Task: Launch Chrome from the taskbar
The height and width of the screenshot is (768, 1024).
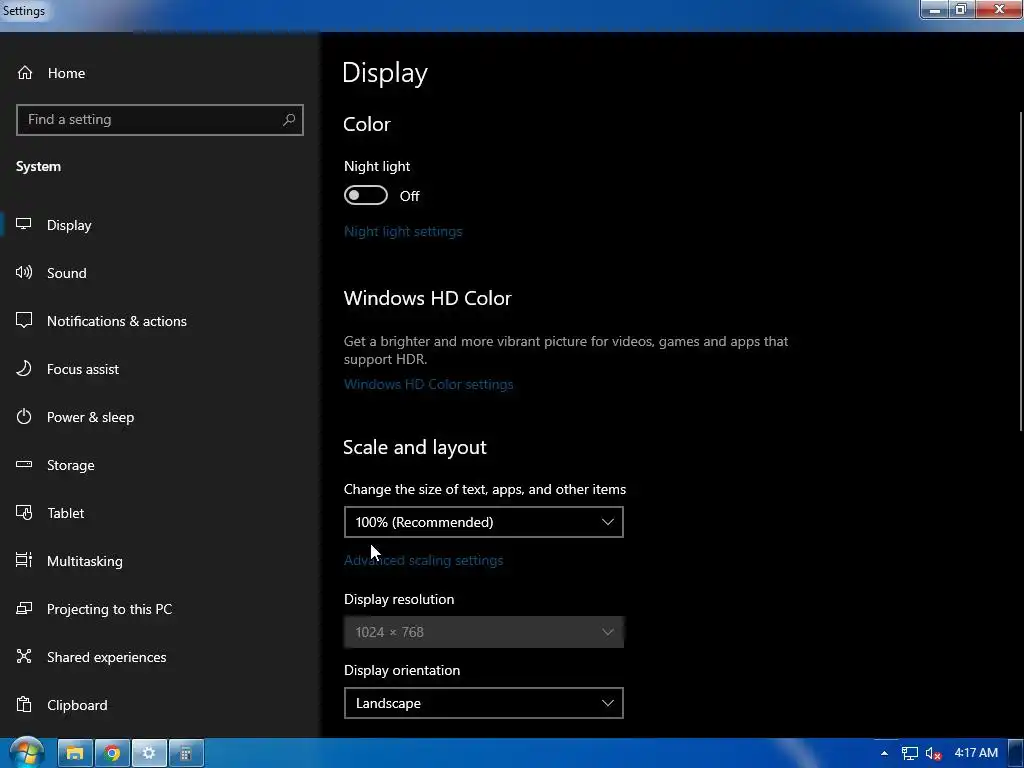Action: (112, 754)
